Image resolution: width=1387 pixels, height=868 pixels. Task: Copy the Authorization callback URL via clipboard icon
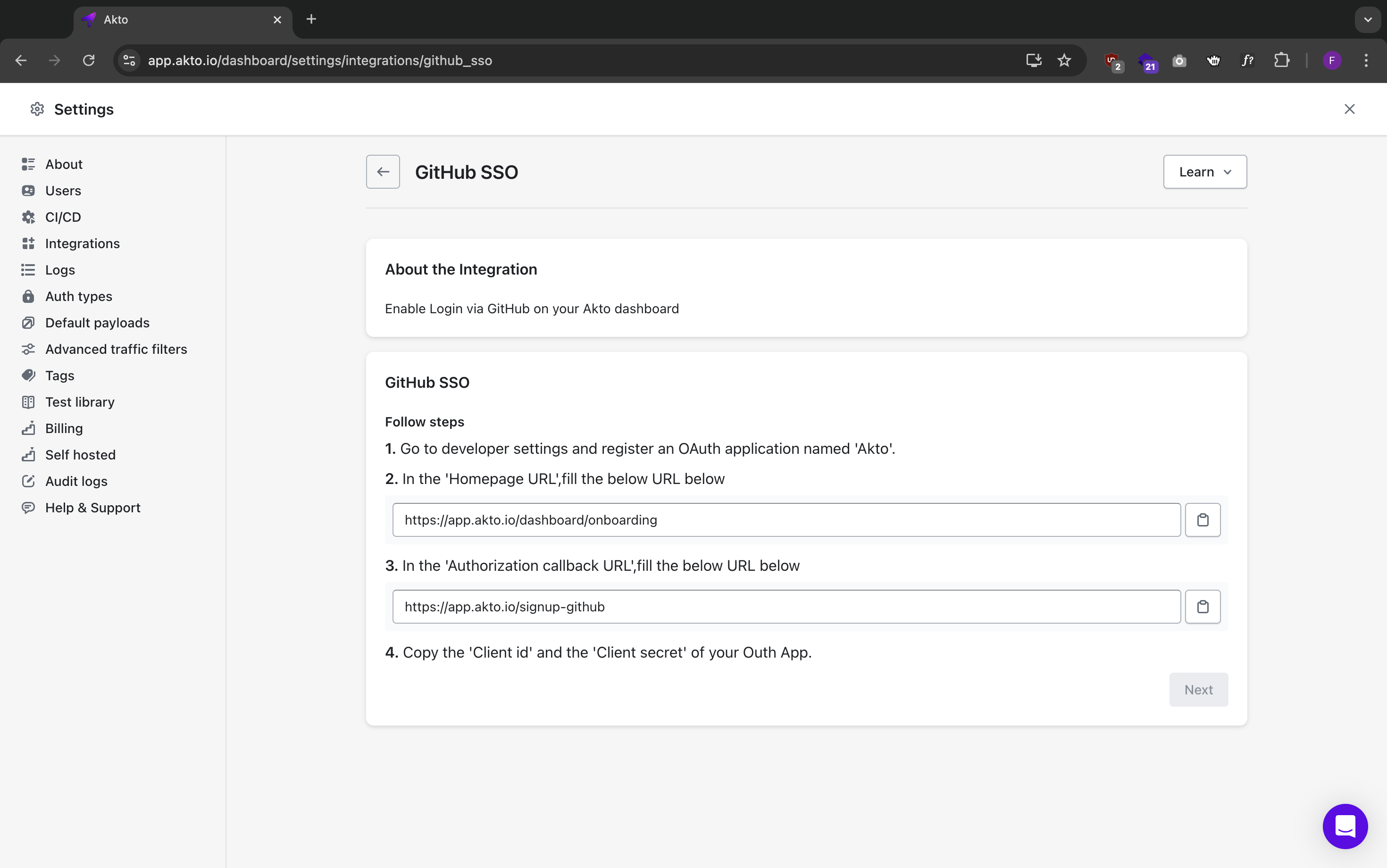1202,606
